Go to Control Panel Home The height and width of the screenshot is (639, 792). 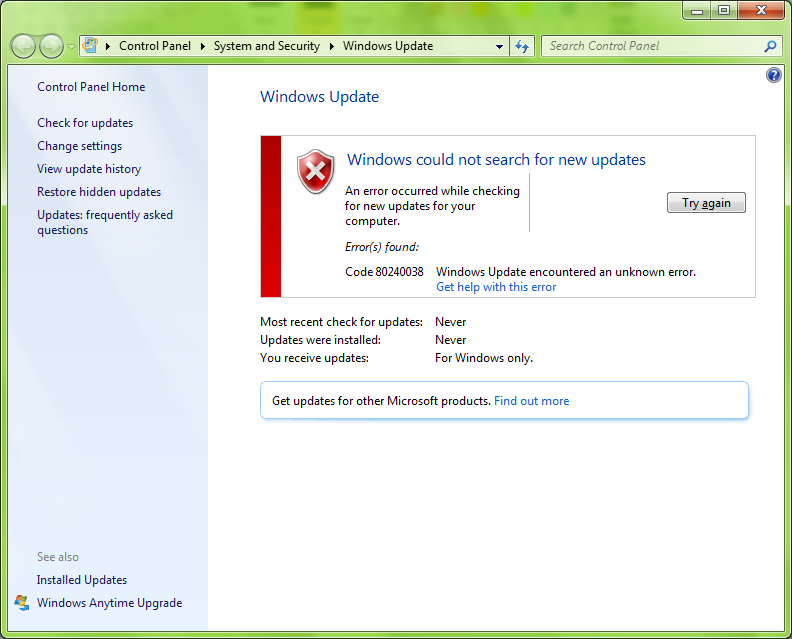[91, 87]
